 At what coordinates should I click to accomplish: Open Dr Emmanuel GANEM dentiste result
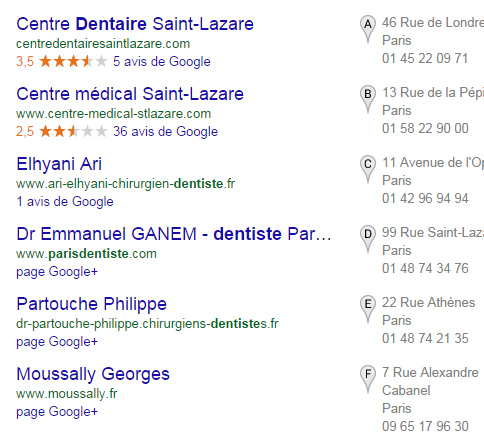(x=174, y=234)
